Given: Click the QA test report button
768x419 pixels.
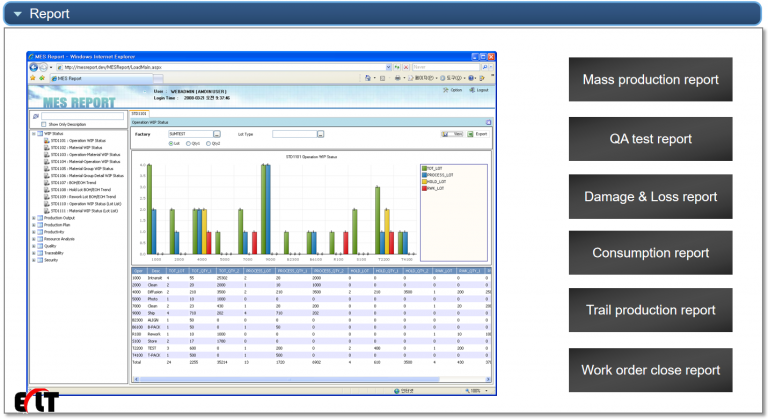Looking at the screenshot, I should pyautogui.click(x=651, y=138).
